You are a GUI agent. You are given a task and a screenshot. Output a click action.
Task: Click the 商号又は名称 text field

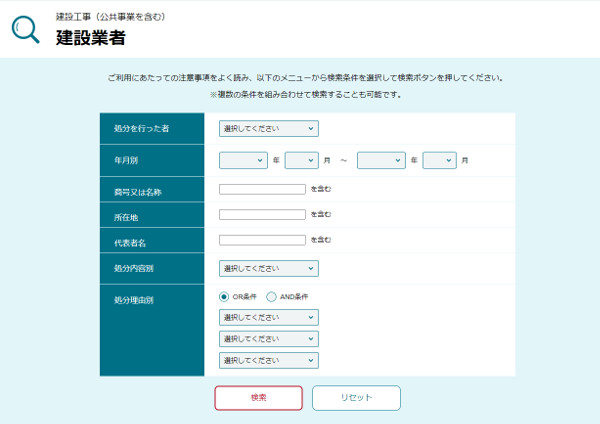click(x=262, y=189)
